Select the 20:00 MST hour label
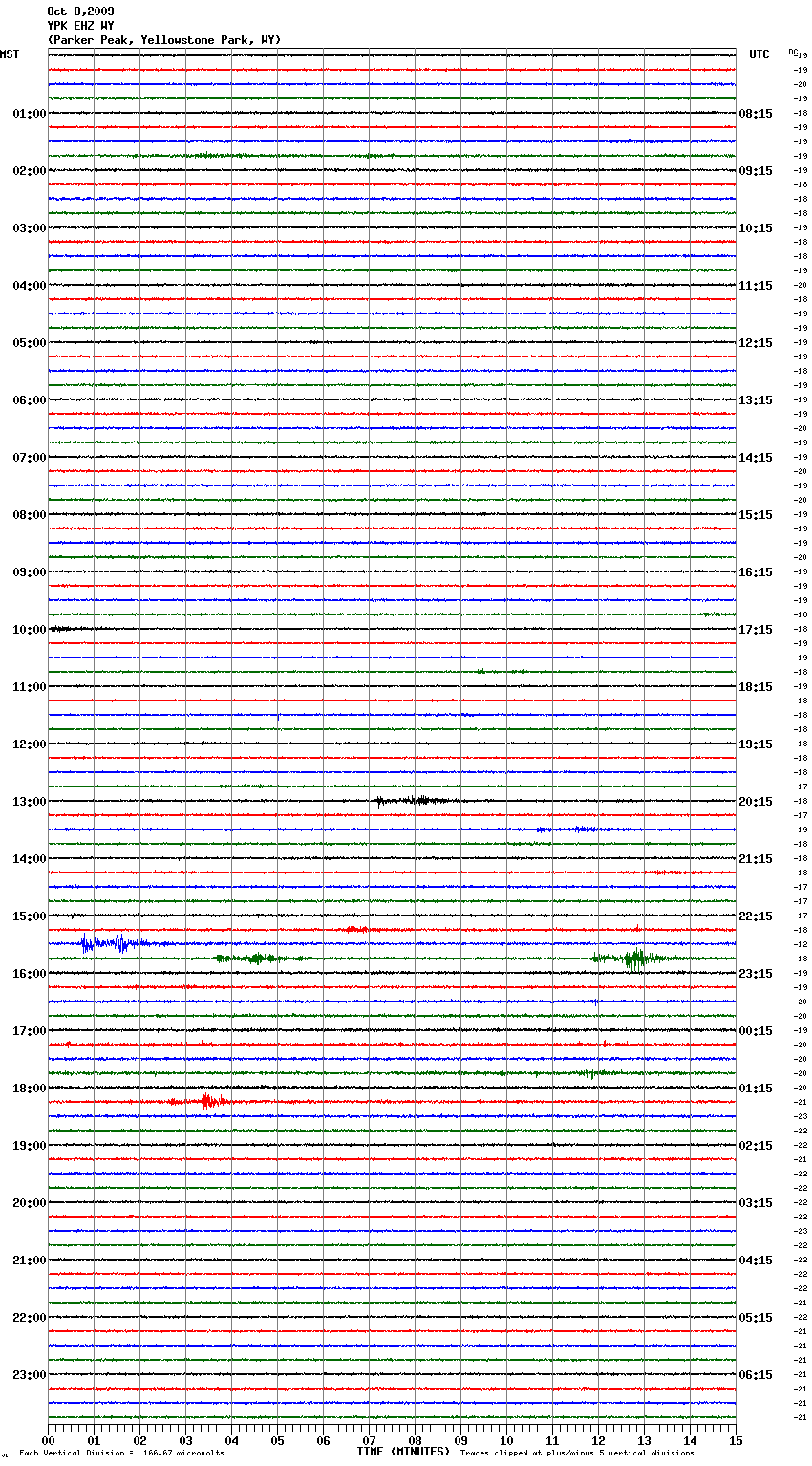812x1466 pixels. (30, 1203)
